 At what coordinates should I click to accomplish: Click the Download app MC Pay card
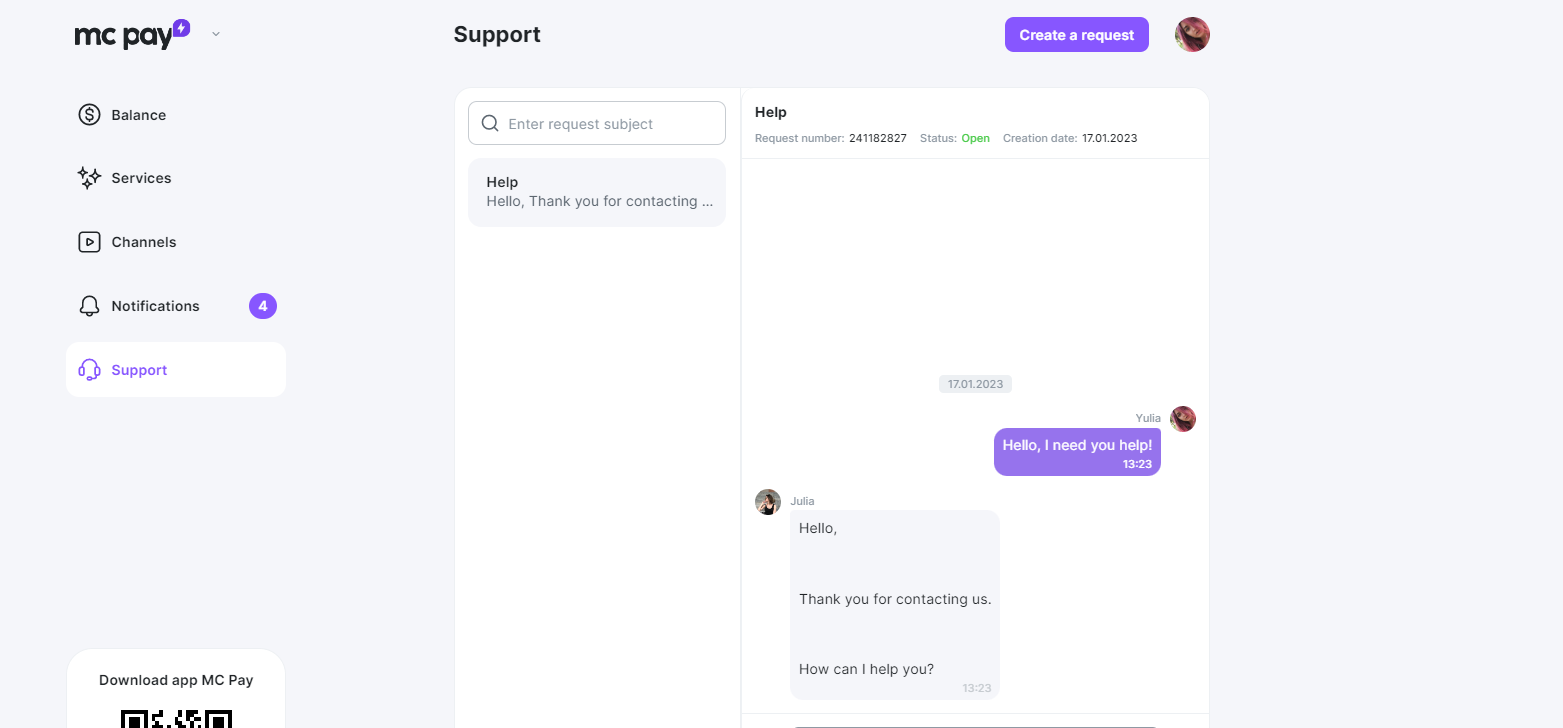click(x=176, y=689)
